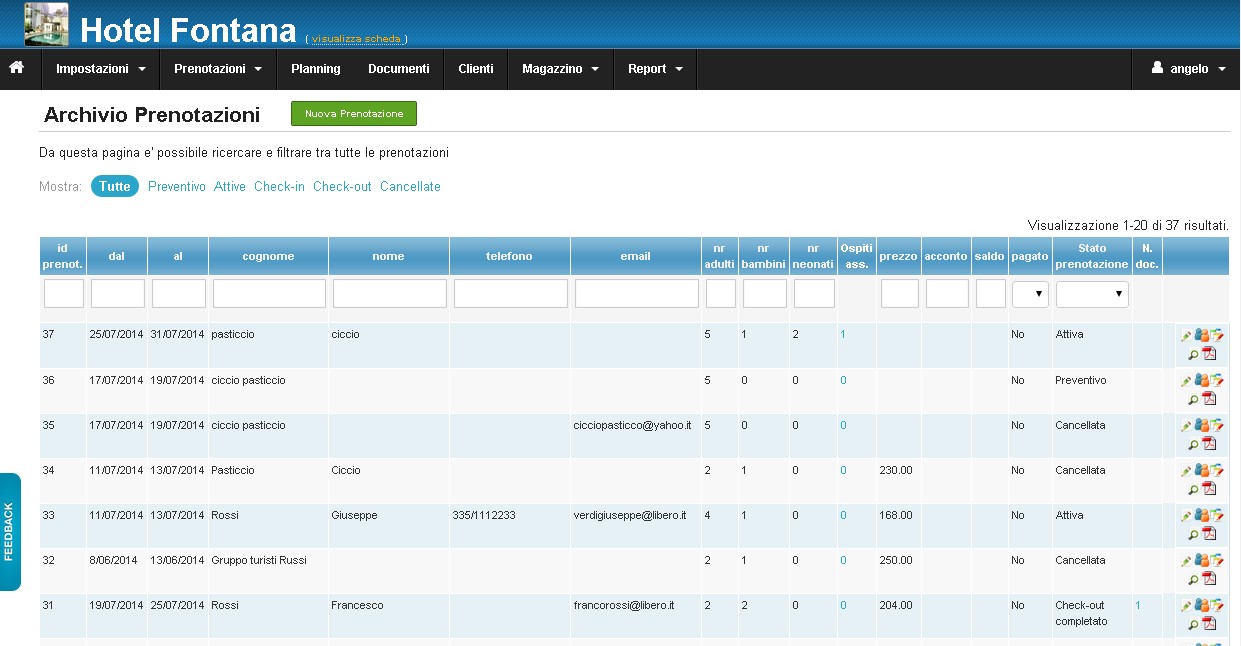This screenshot has height=646, width=1241.
Task: Expand the Magazzino menu
Action: (x=560, y=69)
